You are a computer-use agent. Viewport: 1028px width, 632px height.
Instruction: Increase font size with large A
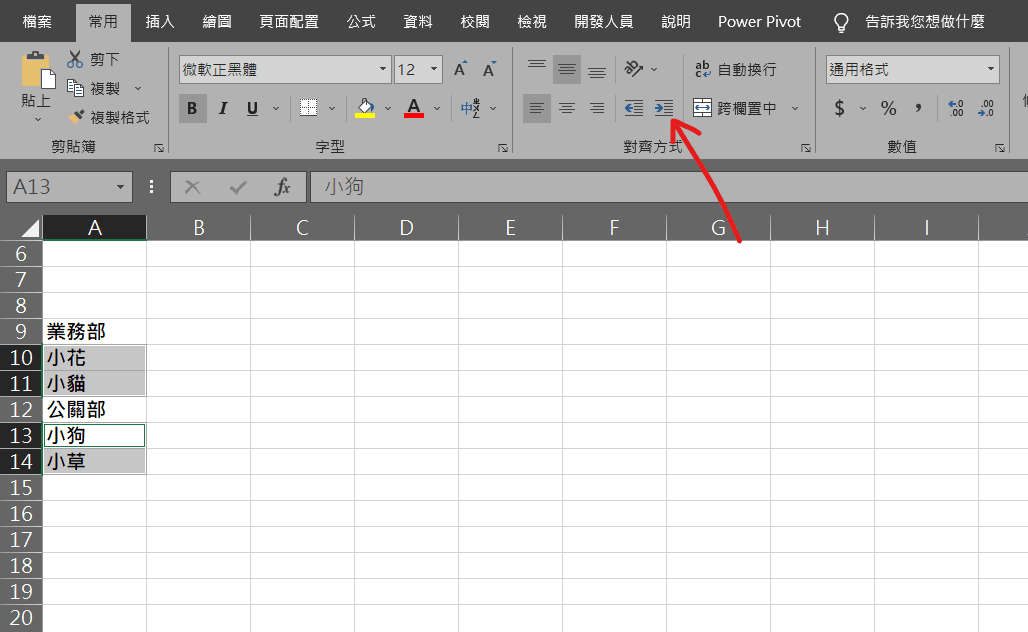click(x=460, y=69)
